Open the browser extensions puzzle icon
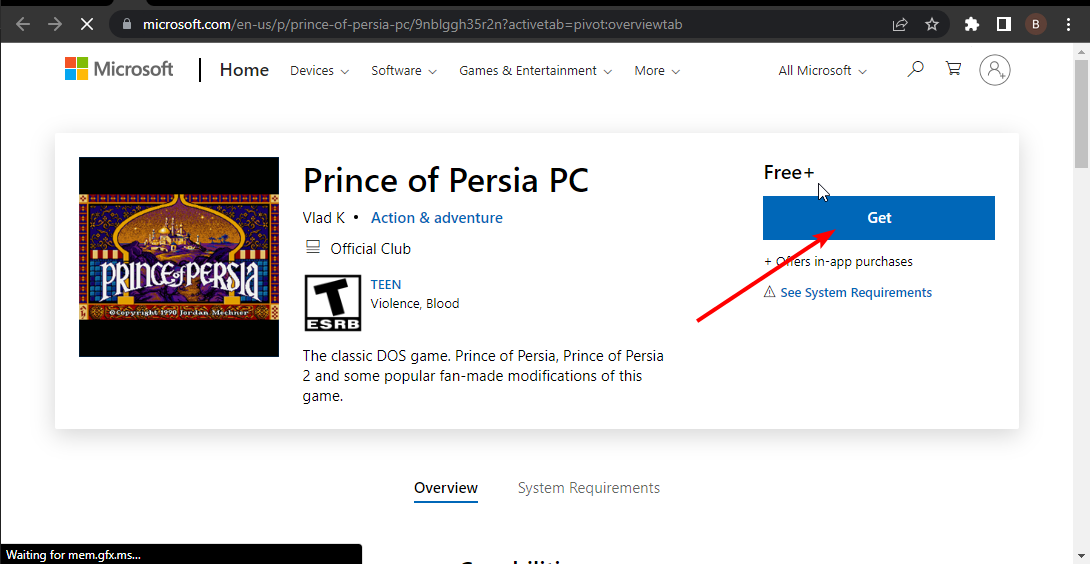 click(971, 24)
